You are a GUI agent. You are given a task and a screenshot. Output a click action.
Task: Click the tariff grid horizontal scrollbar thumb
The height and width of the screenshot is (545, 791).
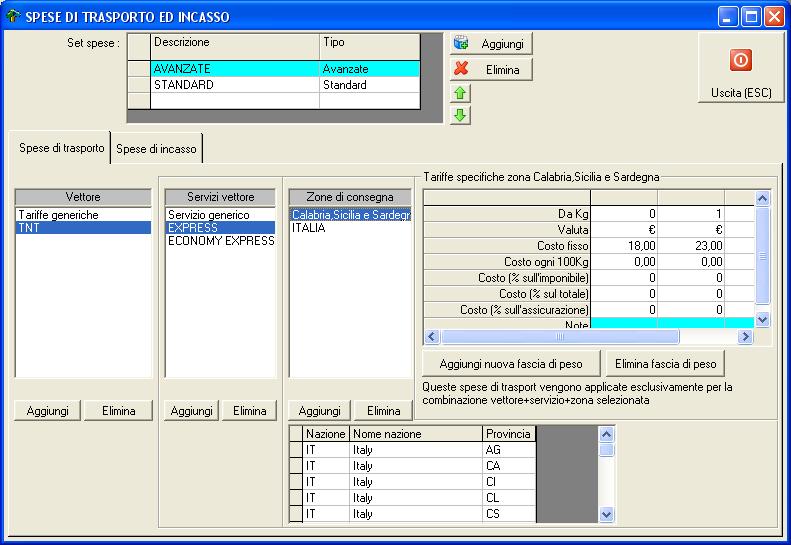pos(560,337)
